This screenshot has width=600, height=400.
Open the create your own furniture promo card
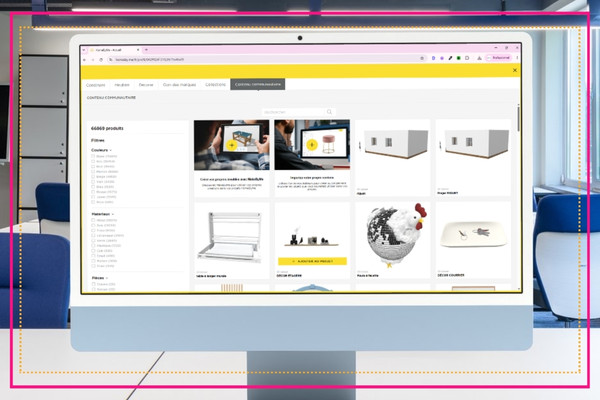click(x=232, y=158)
